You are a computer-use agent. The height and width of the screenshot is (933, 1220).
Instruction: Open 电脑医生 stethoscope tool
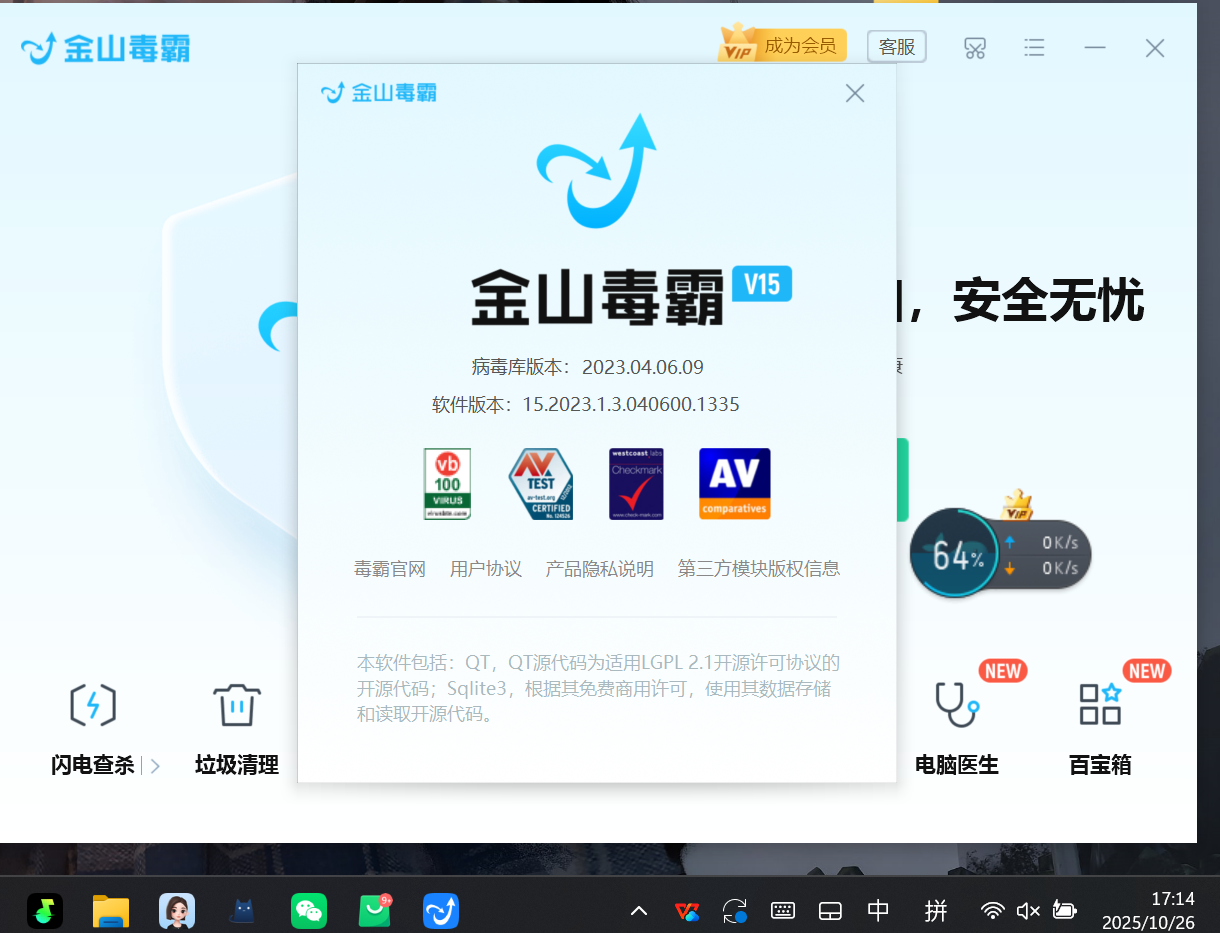tap(957, 728)
